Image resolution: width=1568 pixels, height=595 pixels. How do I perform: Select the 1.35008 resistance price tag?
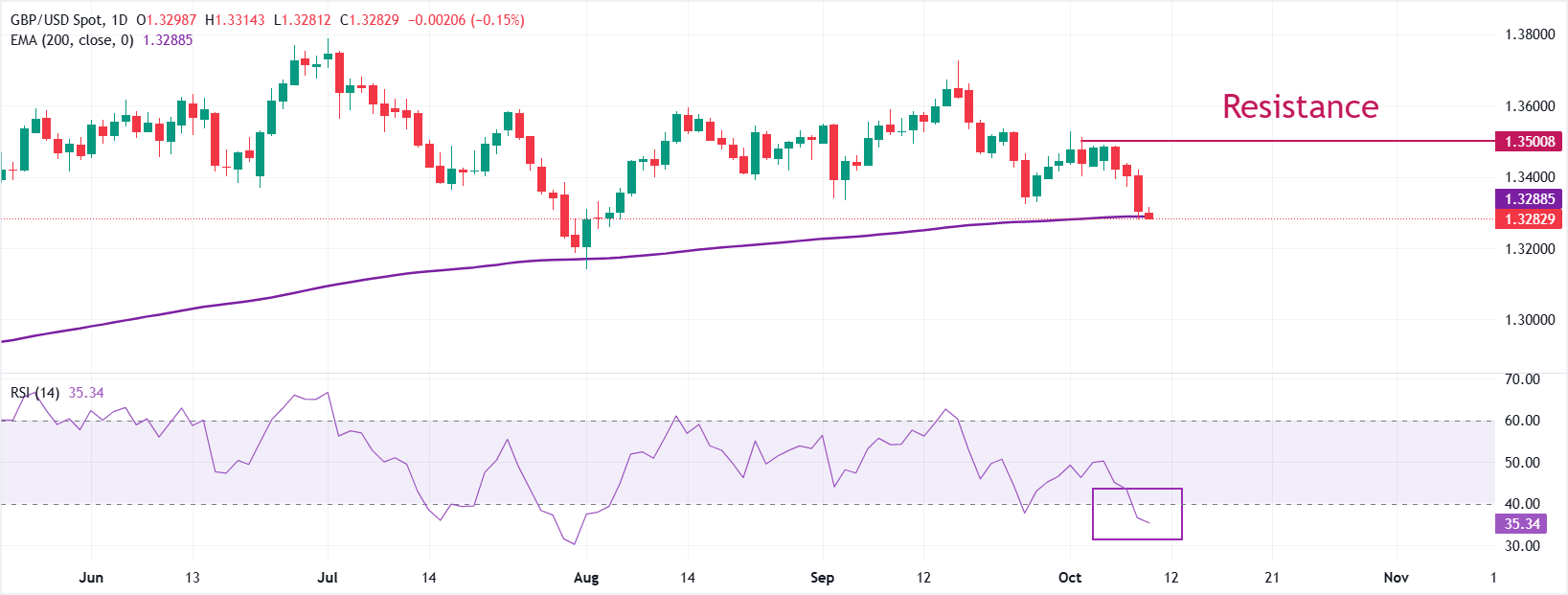pos(1529,142)
